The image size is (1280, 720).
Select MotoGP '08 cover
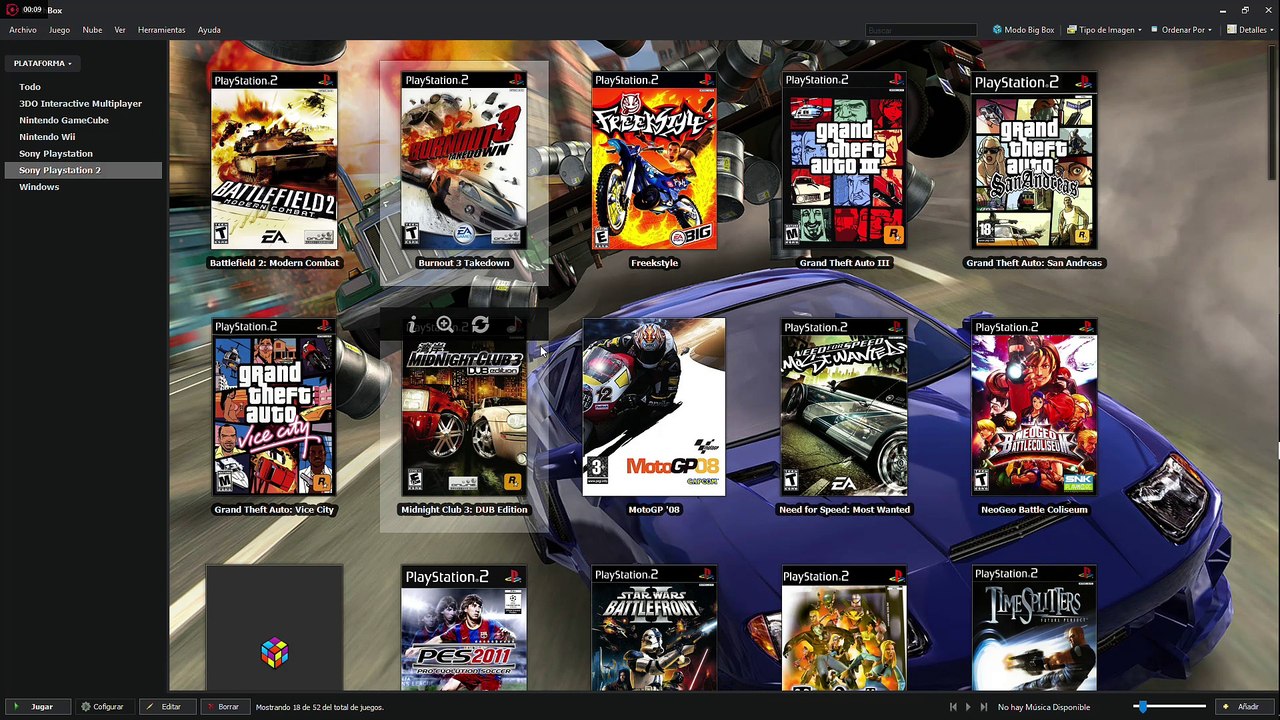[654, 407]
